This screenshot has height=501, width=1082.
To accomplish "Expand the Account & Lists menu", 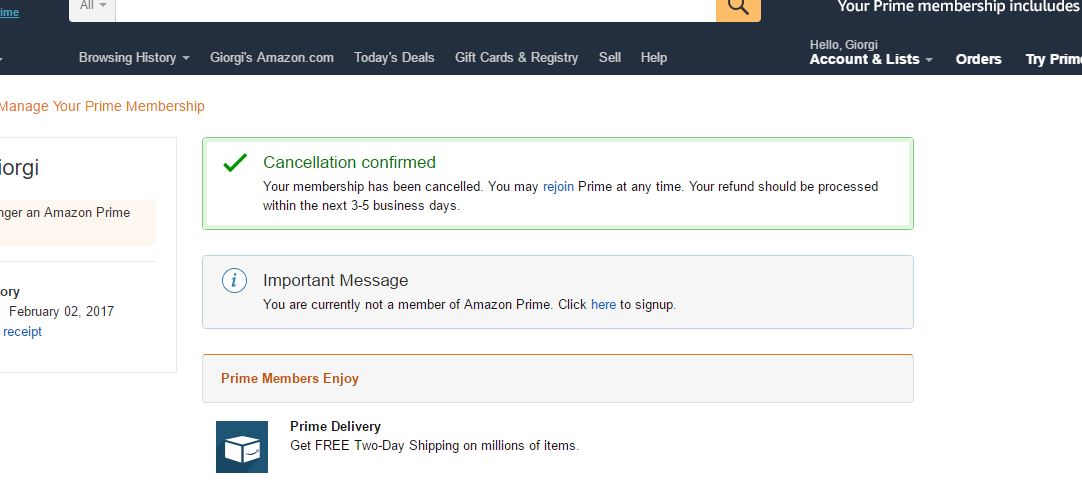I will (x=871, y=53).
